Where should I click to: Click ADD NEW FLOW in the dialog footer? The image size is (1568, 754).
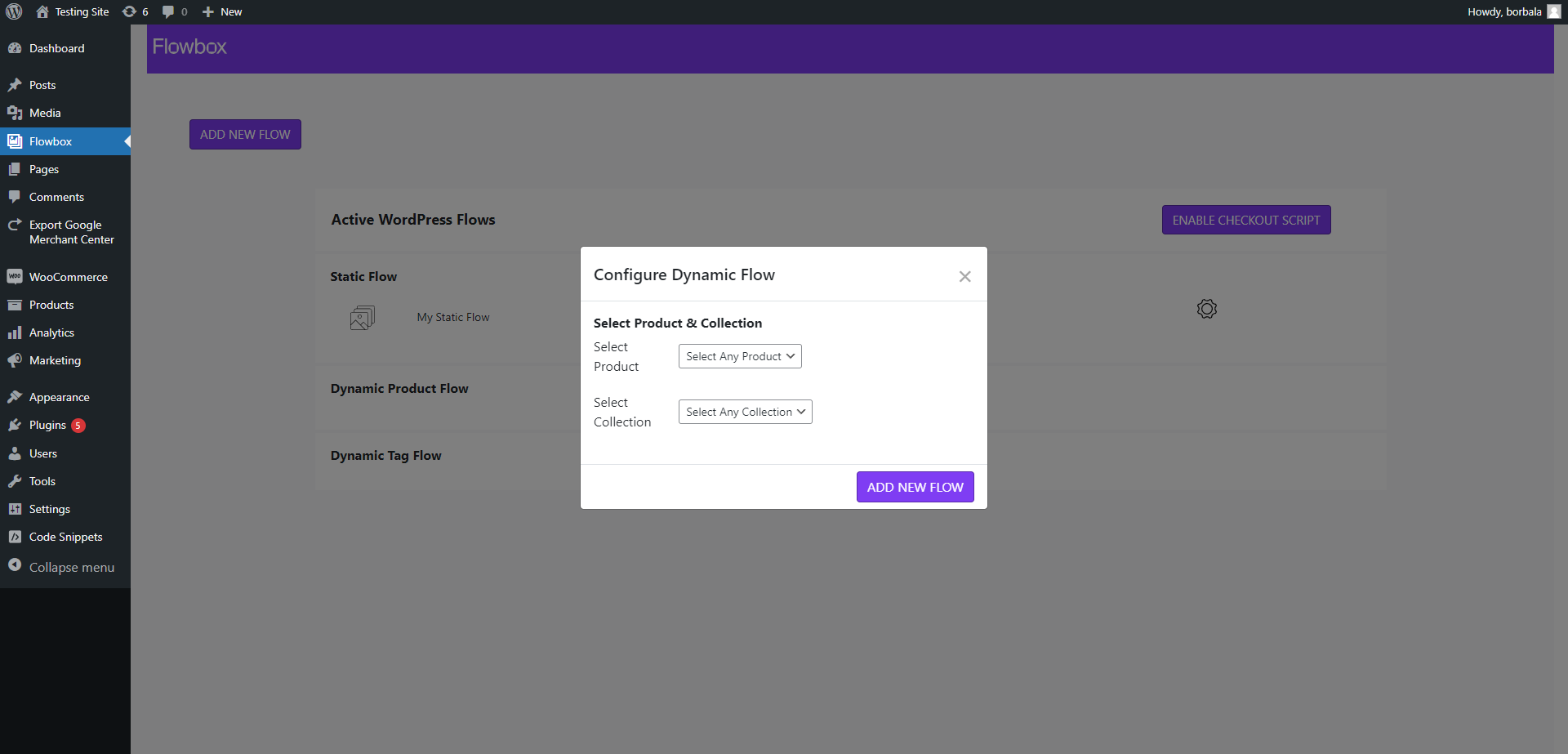(x=915, y=487)
